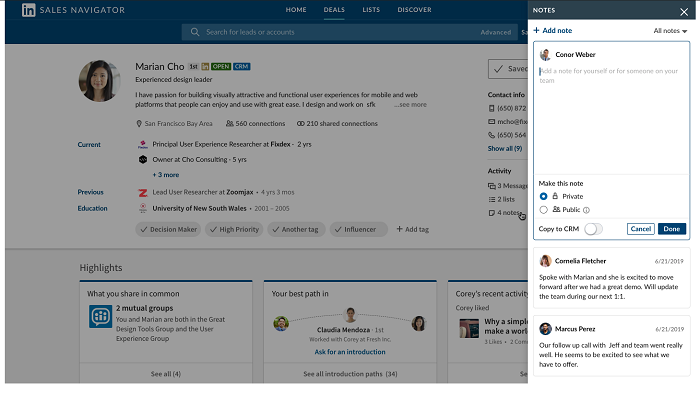The image size is (700, 394).
Task: Expand the summary with …see more
Action: pyautogui.click(x=410, y=104)
